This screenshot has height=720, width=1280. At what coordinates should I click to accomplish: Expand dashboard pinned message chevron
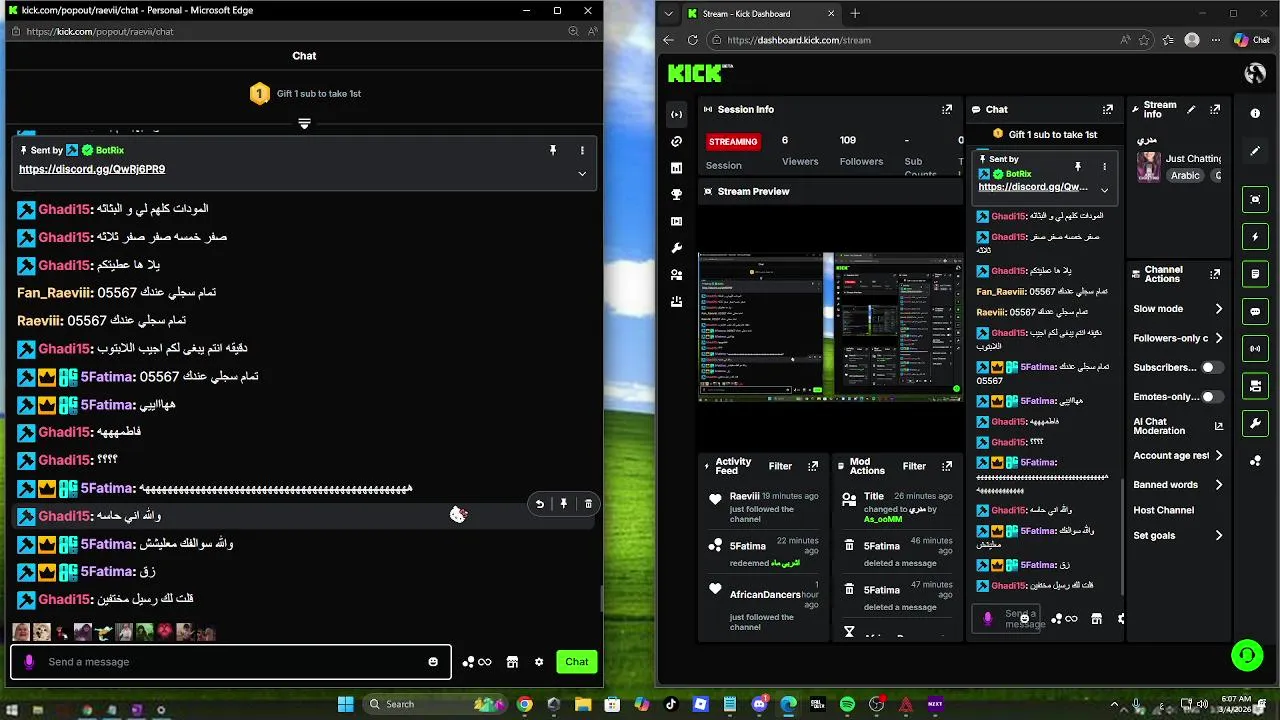[x=1105, y=189]
